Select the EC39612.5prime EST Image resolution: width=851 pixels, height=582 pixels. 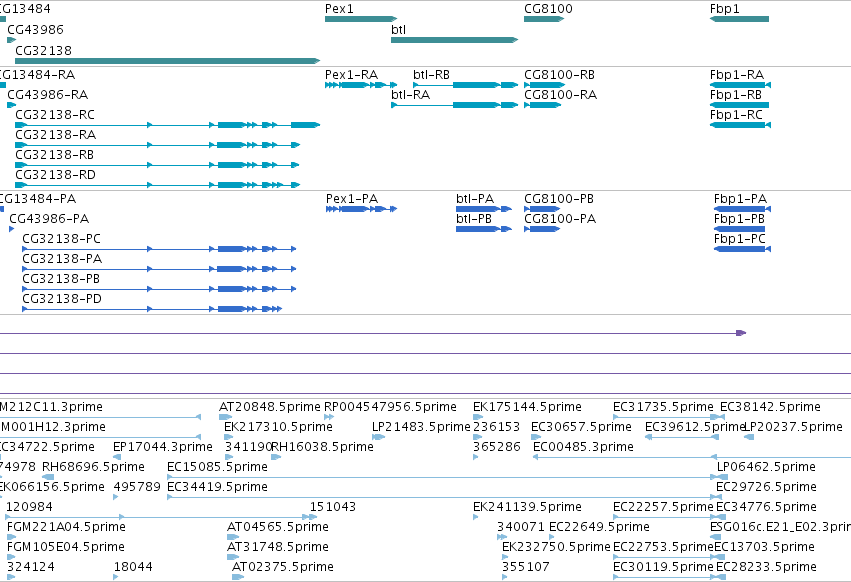[682, 437]
